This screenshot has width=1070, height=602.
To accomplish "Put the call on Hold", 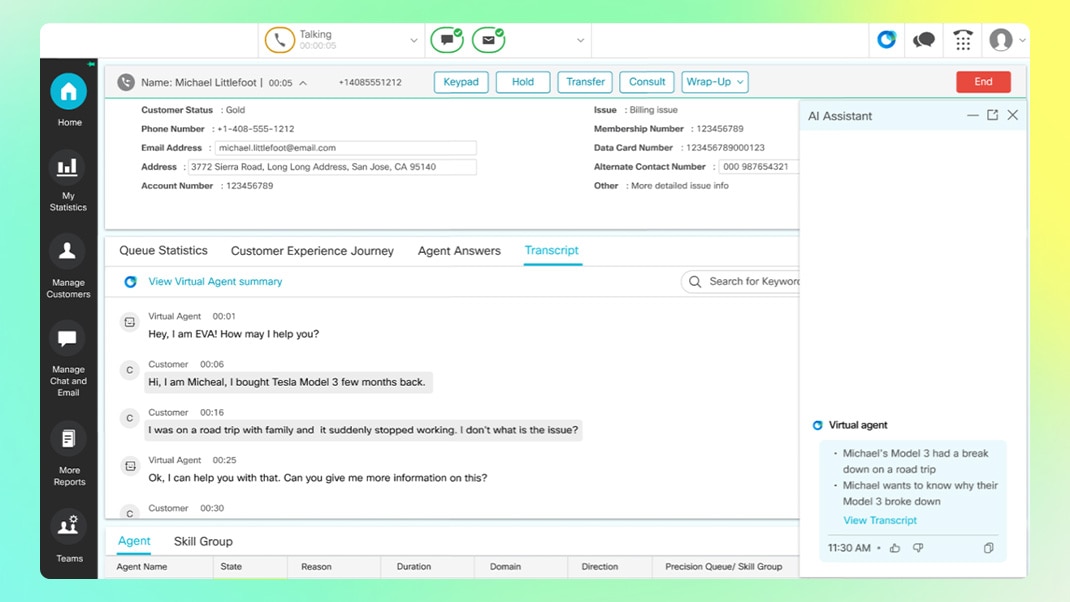I will pyautogui.click(x=522, y=82).
